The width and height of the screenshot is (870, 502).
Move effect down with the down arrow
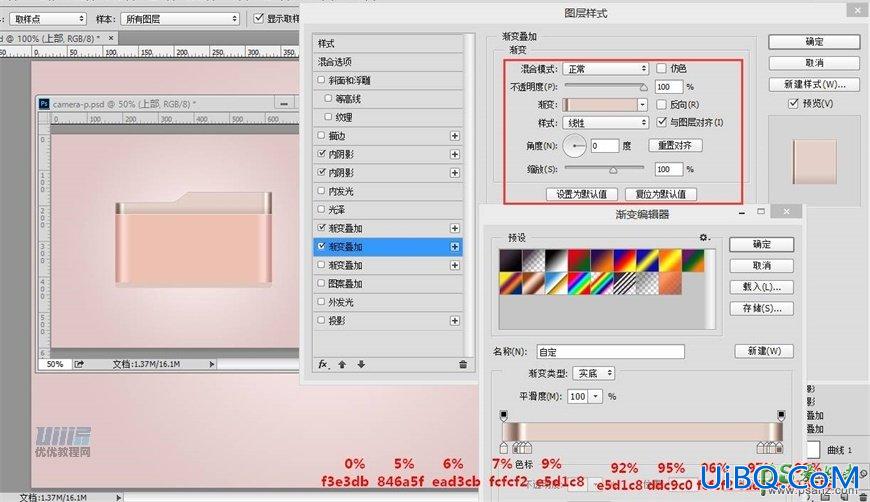tap(361, 364)
